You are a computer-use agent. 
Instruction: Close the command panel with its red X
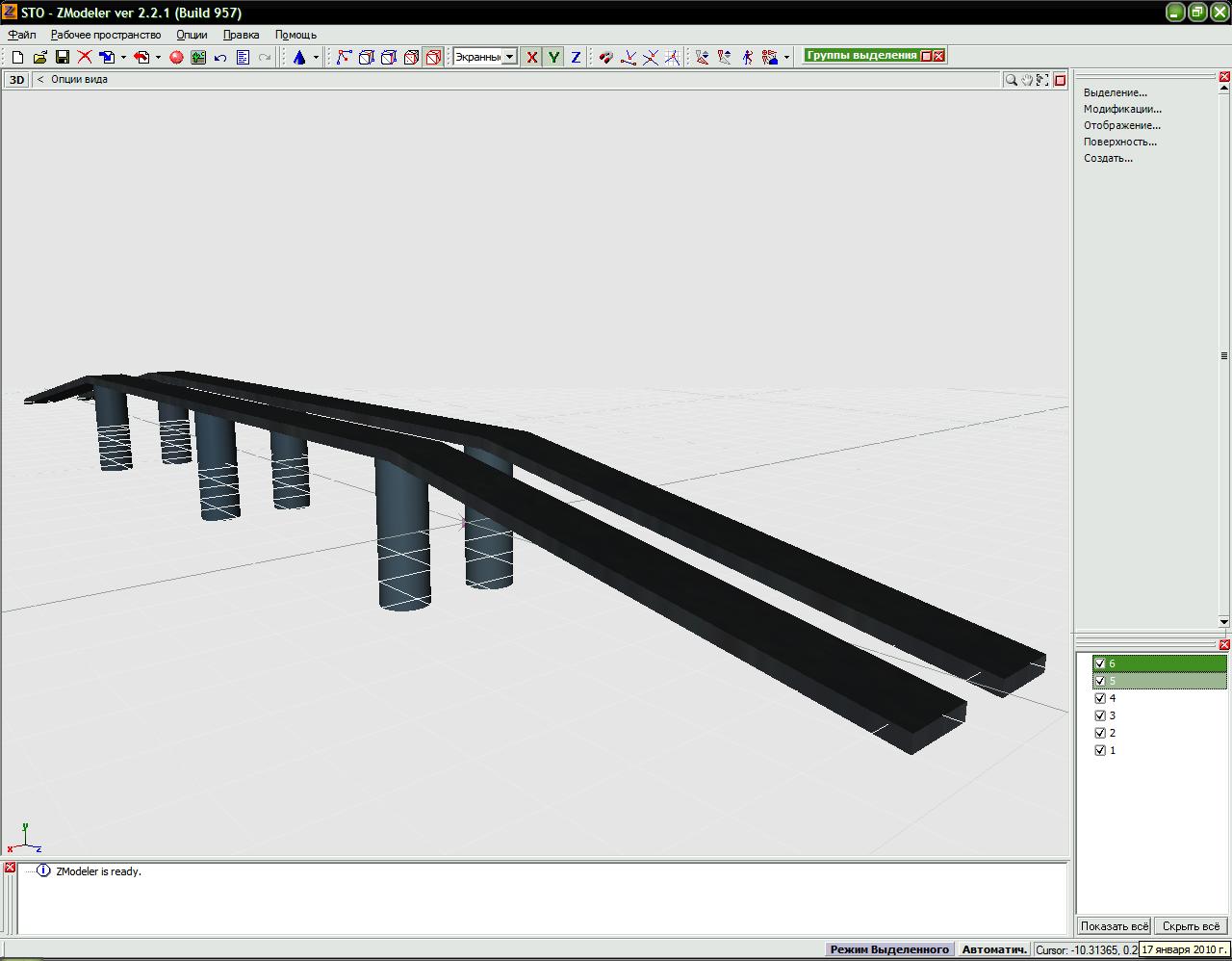1224,76
